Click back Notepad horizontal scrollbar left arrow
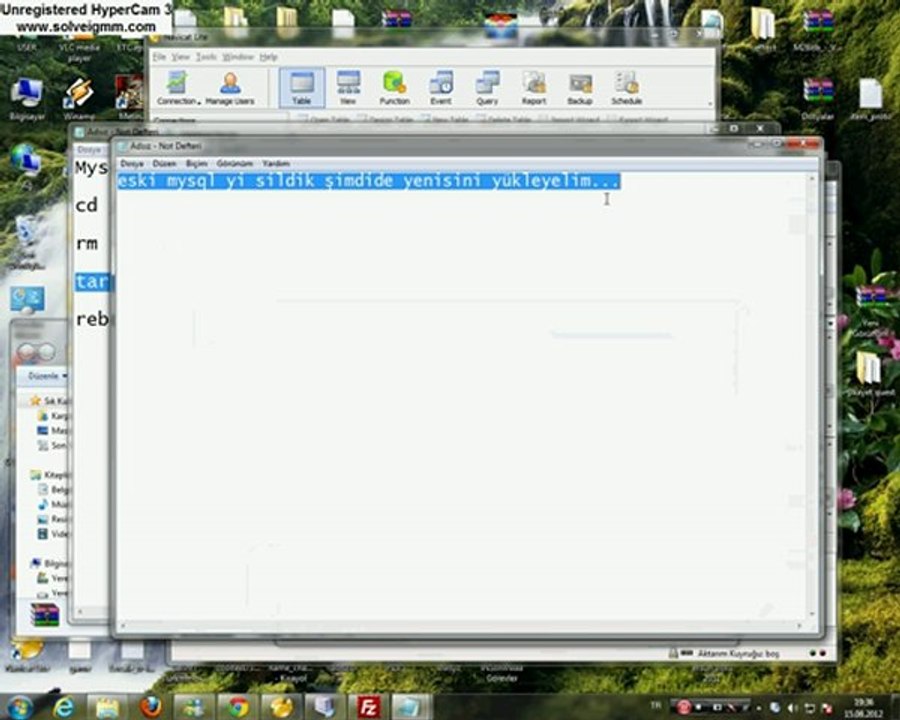Viewport: 900px width, 720px height. [x=80, y=612]
